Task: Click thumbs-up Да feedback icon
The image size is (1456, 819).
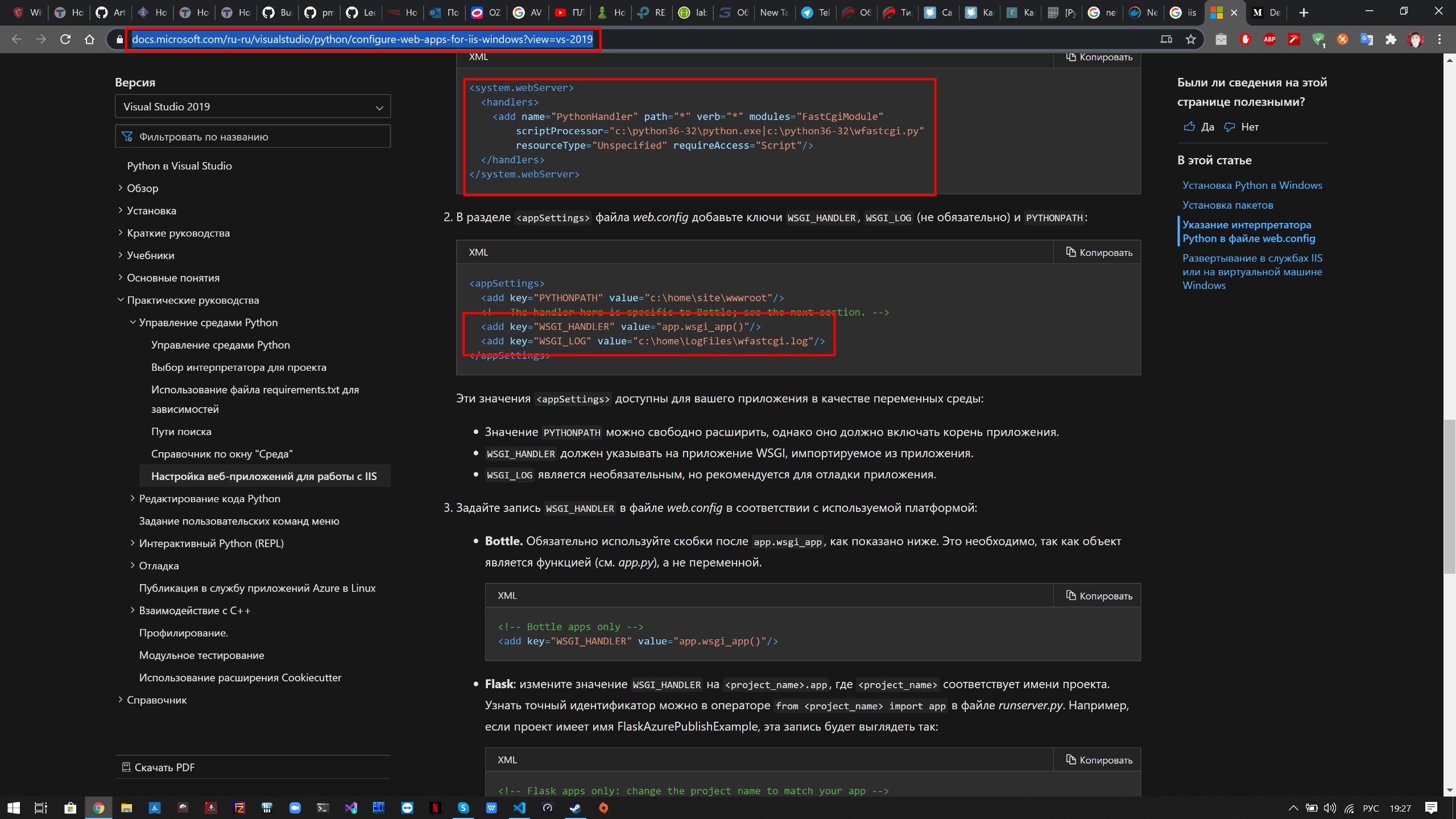Action: coord(1189,127)
